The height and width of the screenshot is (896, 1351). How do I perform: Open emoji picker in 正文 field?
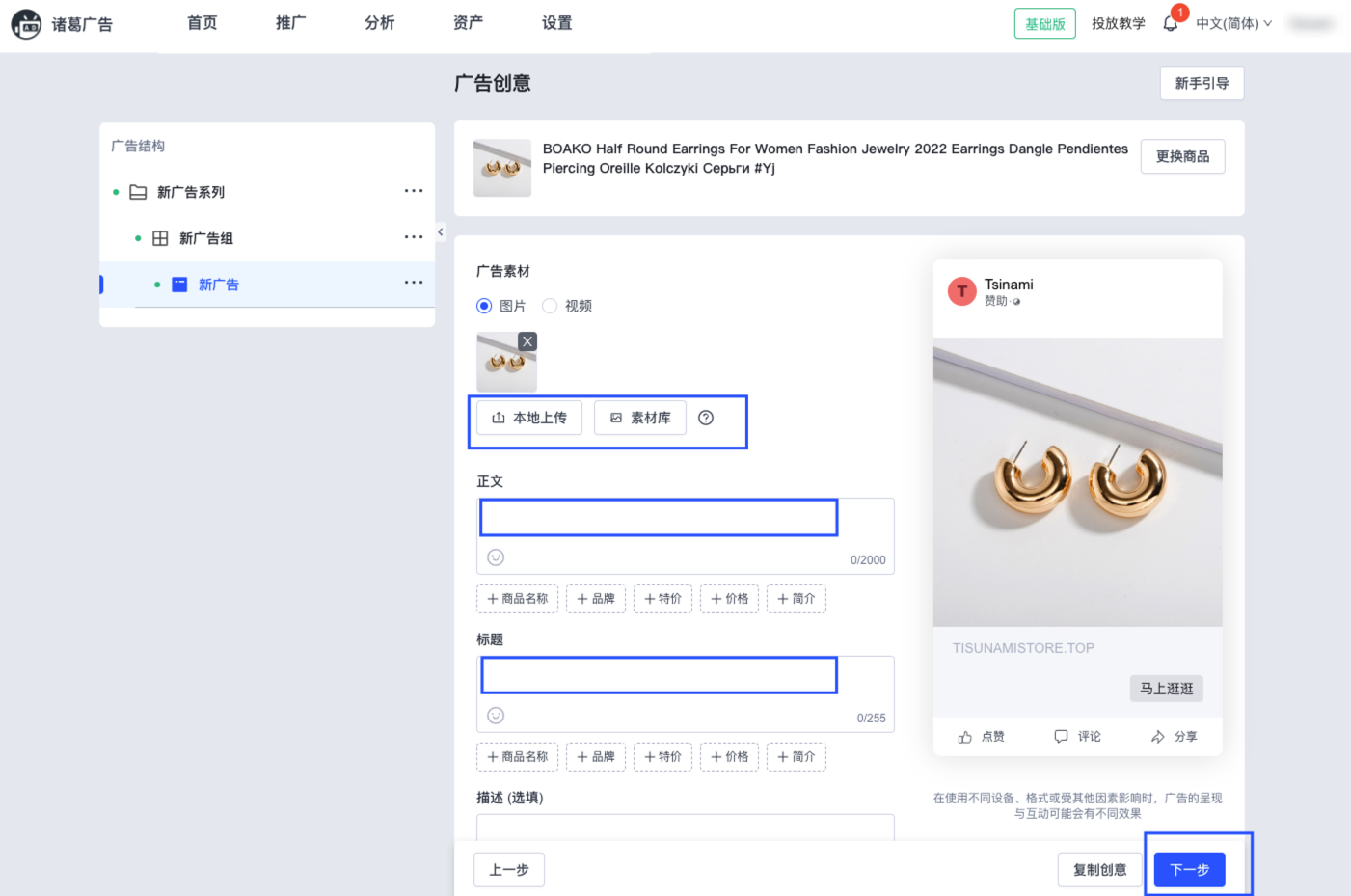pyautogui.click(x=496, y=557)
